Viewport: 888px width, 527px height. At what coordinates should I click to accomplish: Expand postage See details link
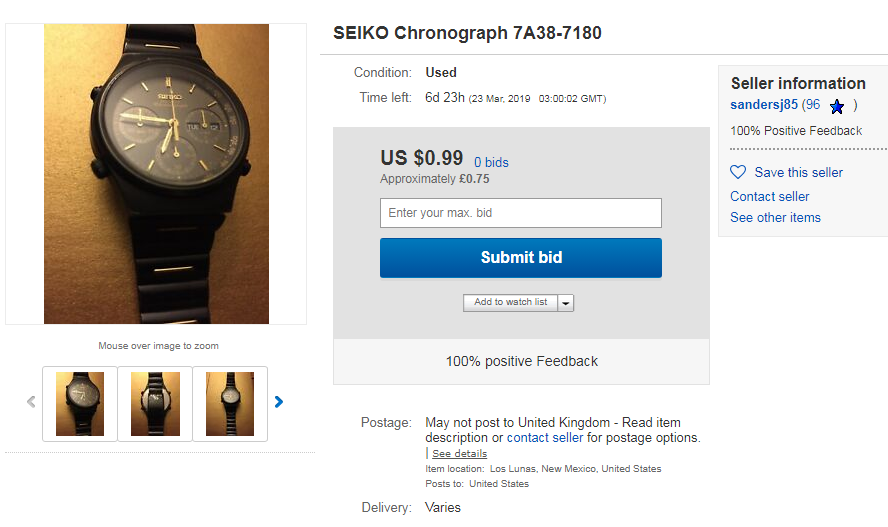459,454
